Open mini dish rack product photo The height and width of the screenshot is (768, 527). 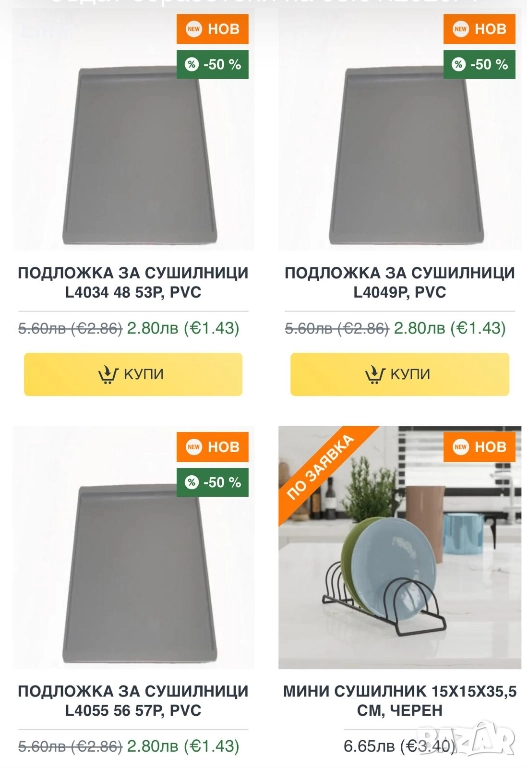[x=400, y=547]
